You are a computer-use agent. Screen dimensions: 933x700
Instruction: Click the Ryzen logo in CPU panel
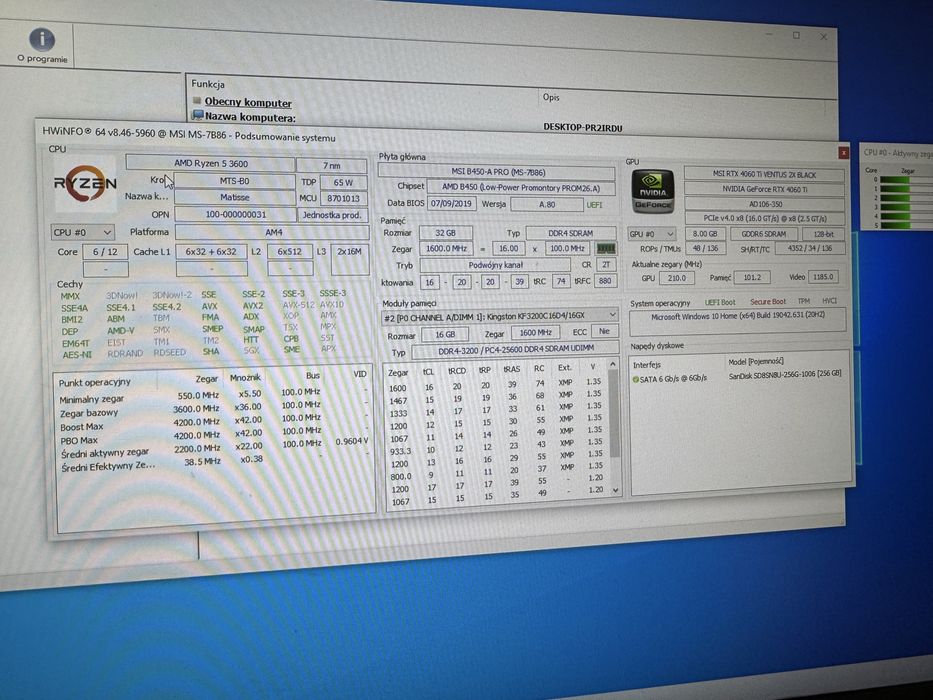click(x=86, y=184)
